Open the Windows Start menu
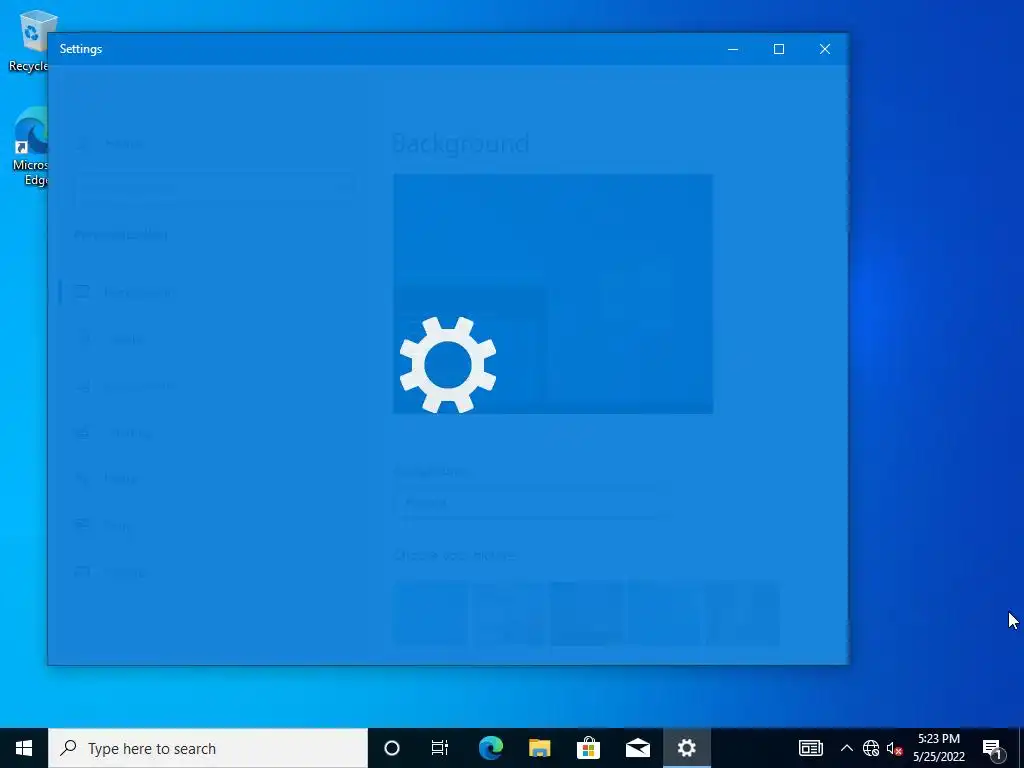 pos(24,748)
